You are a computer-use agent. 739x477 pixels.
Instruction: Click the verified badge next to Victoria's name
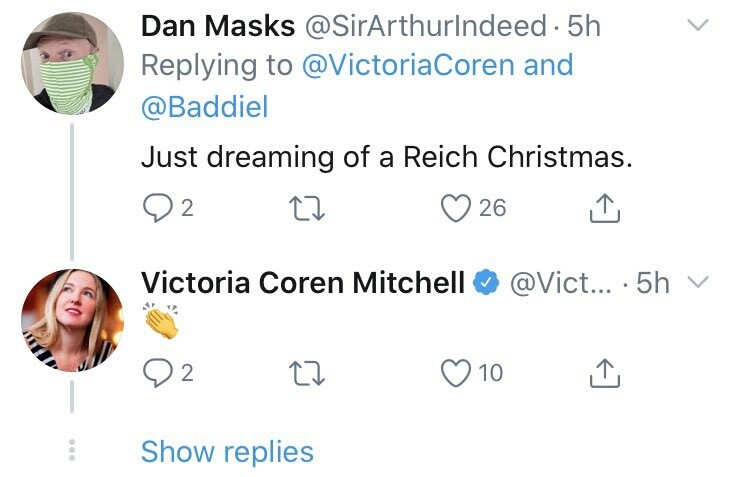point(487,284)
